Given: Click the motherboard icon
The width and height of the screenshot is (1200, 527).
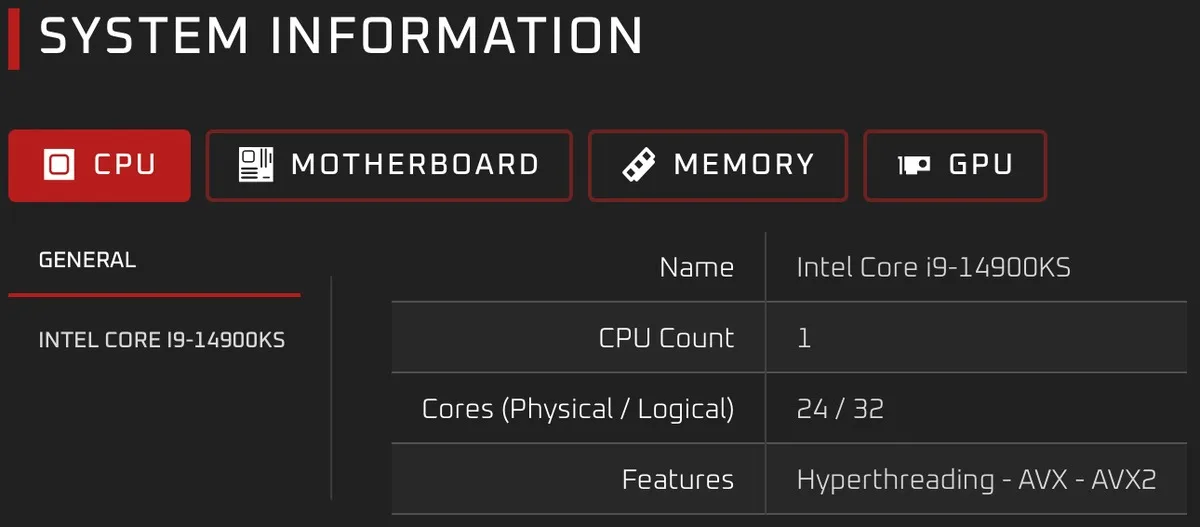Looking at the screenshot, I should [x=256, y=165].
